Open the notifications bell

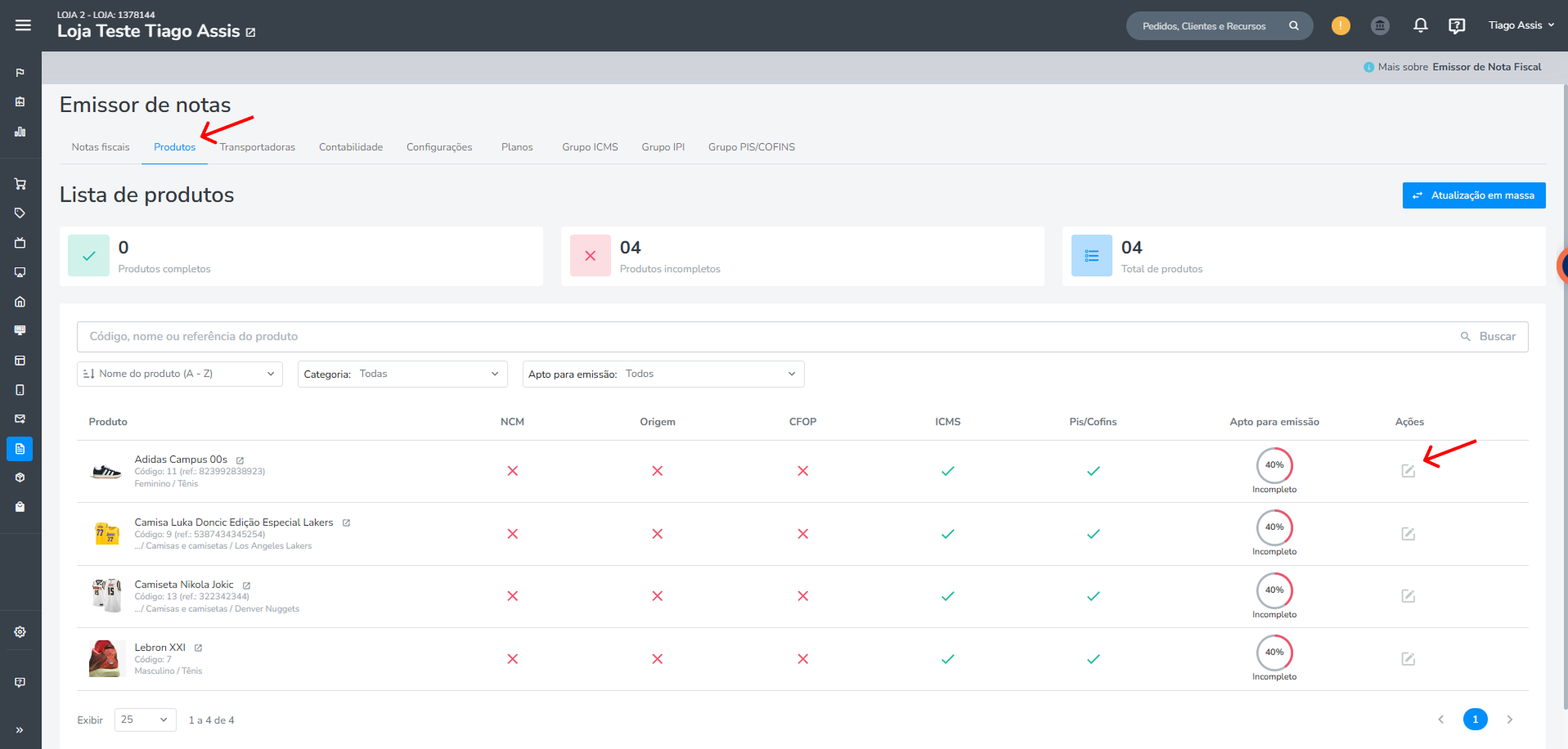(x=1421, y=25)
